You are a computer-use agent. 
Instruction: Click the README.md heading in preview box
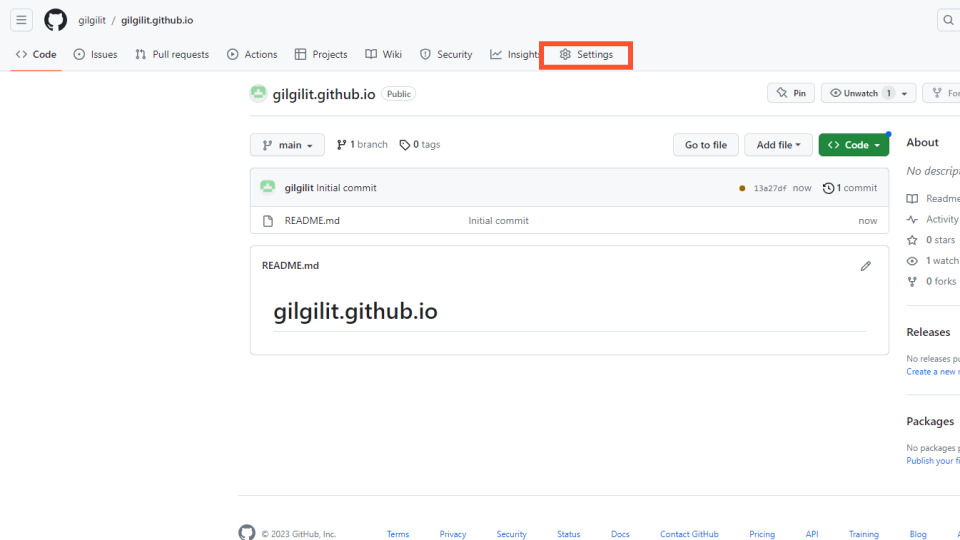290,266
